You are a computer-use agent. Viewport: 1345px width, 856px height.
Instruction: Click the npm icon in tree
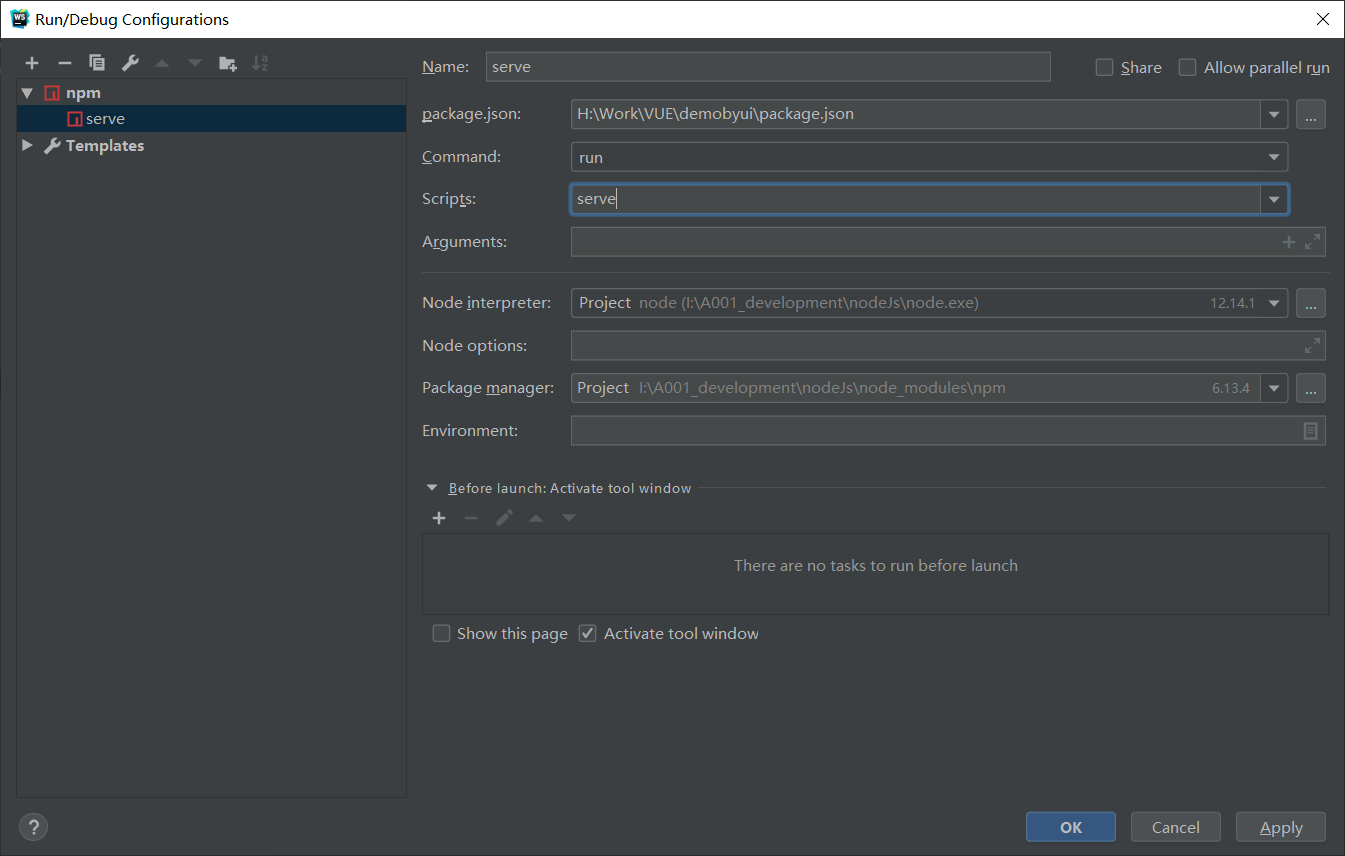pos(52,93)
